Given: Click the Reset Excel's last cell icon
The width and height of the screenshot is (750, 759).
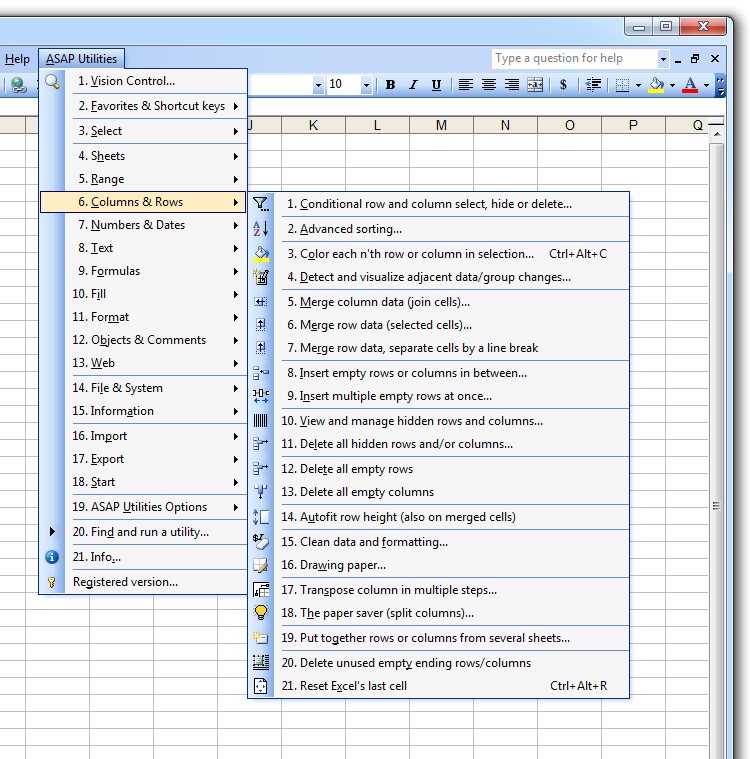Looking at the screenshot, I should coord(260,686).
